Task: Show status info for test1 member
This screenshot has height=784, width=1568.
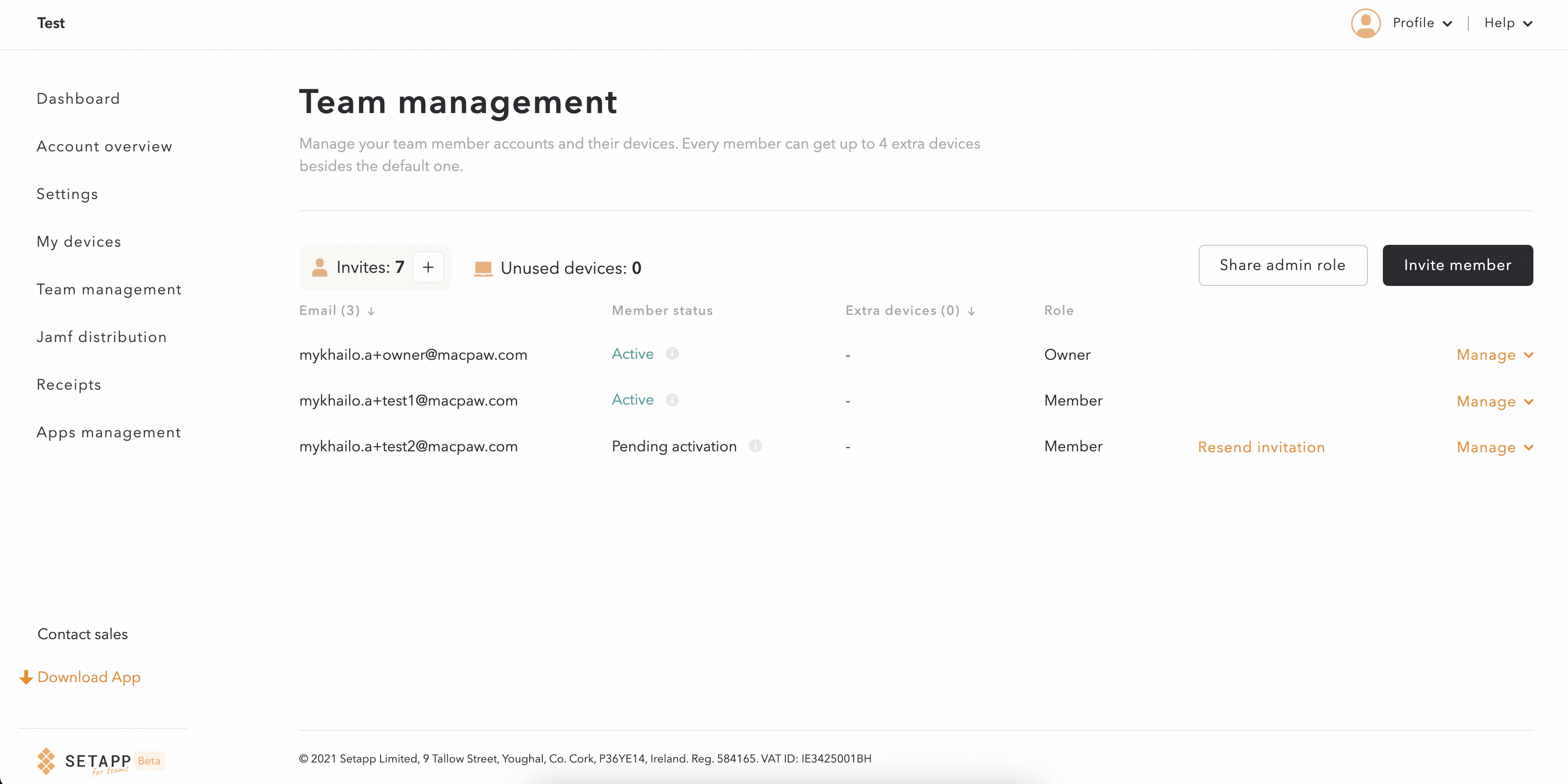Action: [x=672, y=399]
